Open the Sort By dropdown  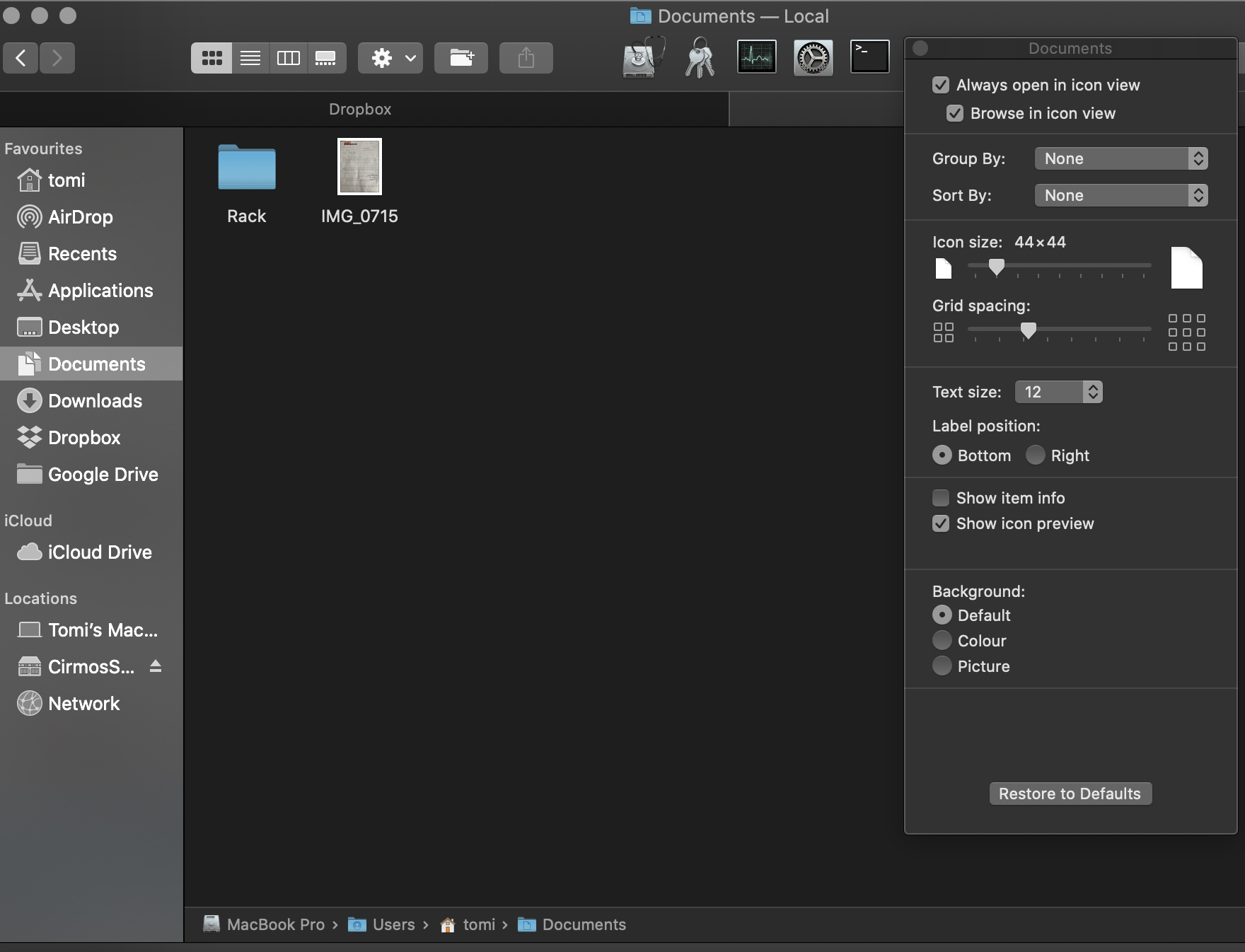1120,195
